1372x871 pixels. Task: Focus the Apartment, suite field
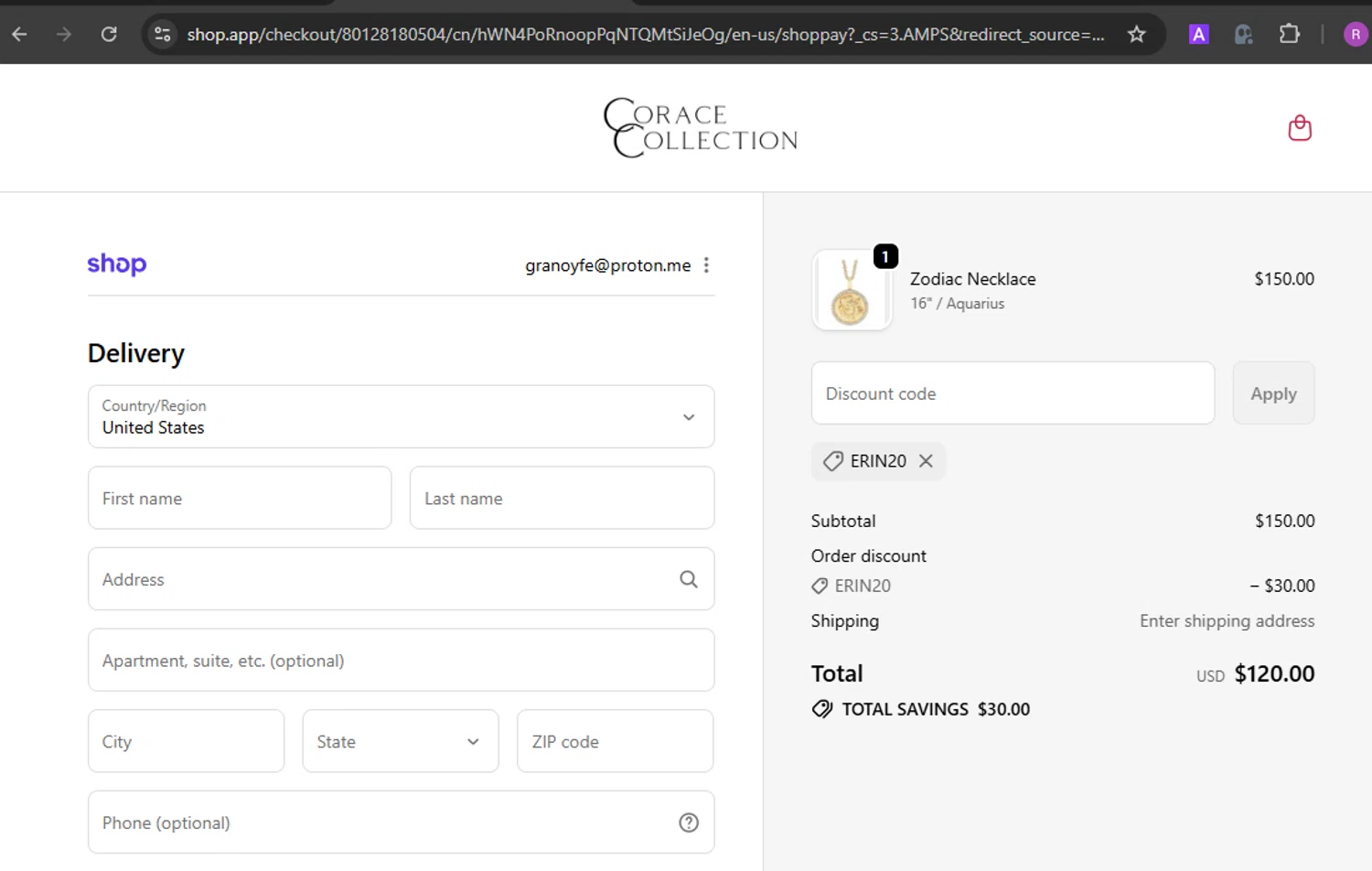click(x=401, y=660)
